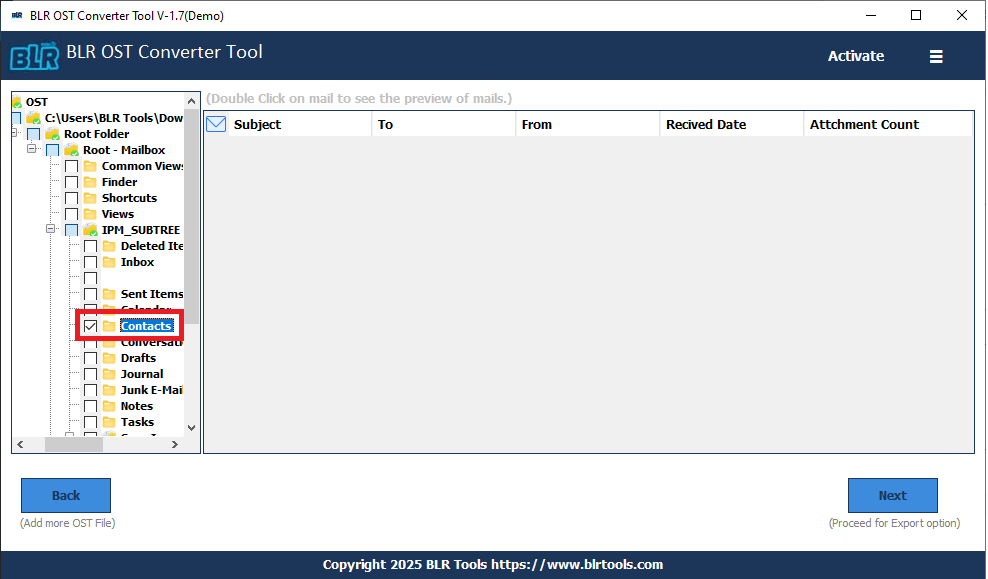Open the hamburger menu icon
This screenshot has width=988, height=579.
click(936, 57)
